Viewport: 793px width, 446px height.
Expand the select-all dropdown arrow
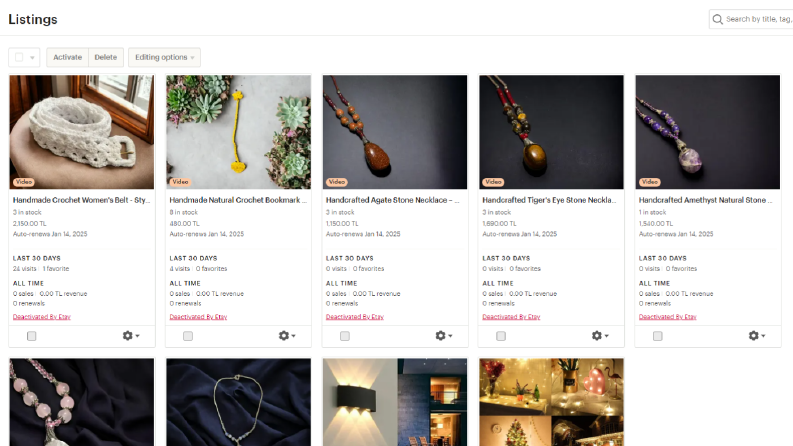[x=32, y=58]
